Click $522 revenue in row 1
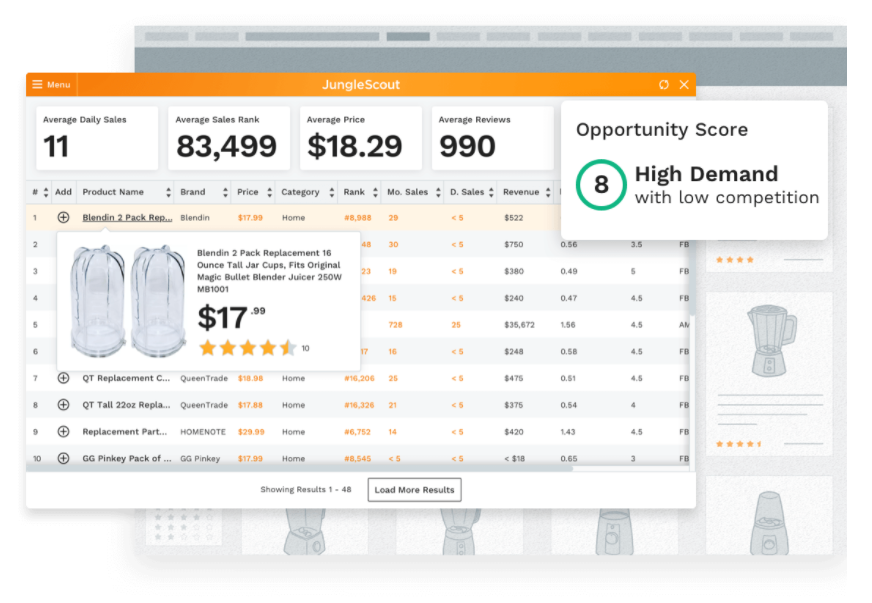Screen dimensions: 872x603 [x=514, y=218]
